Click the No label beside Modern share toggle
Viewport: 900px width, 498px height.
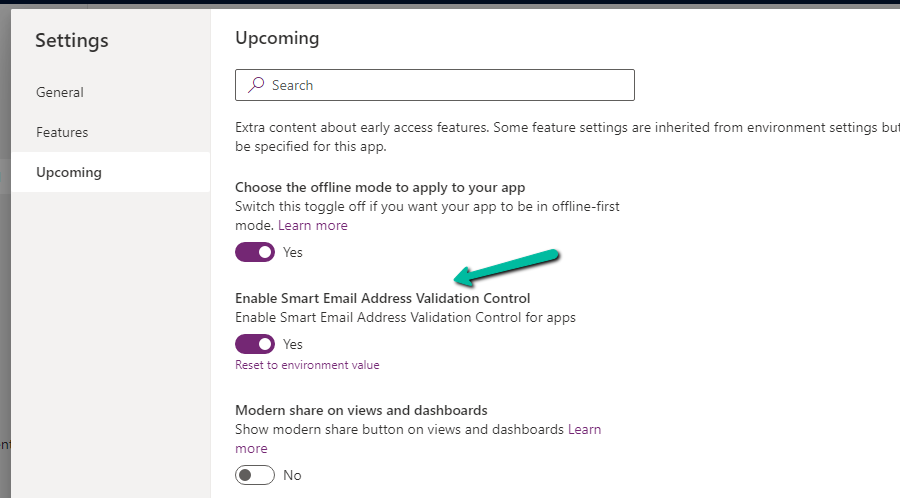[292, 475]
